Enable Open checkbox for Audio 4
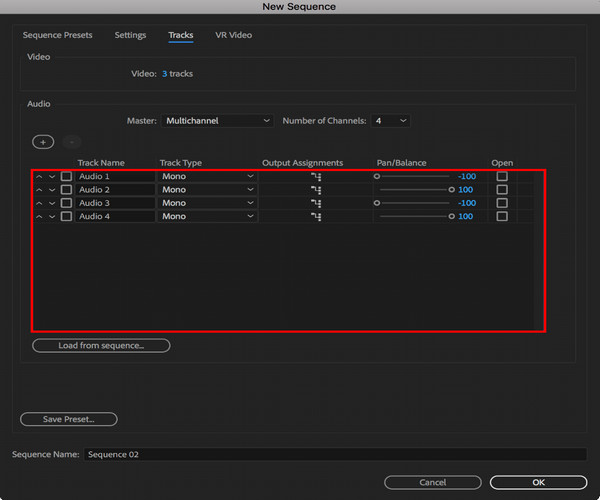This screenshot has height=500, width=600. [x=502, y=217]
